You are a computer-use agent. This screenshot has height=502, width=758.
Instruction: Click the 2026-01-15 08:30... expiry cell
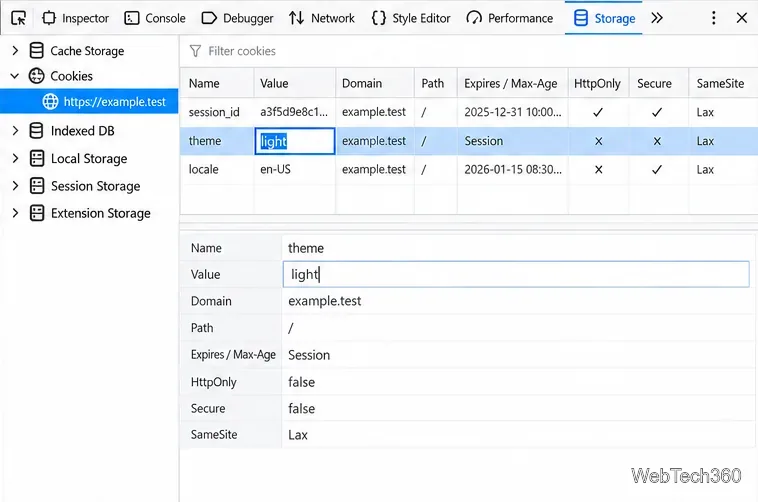[513, 170]
